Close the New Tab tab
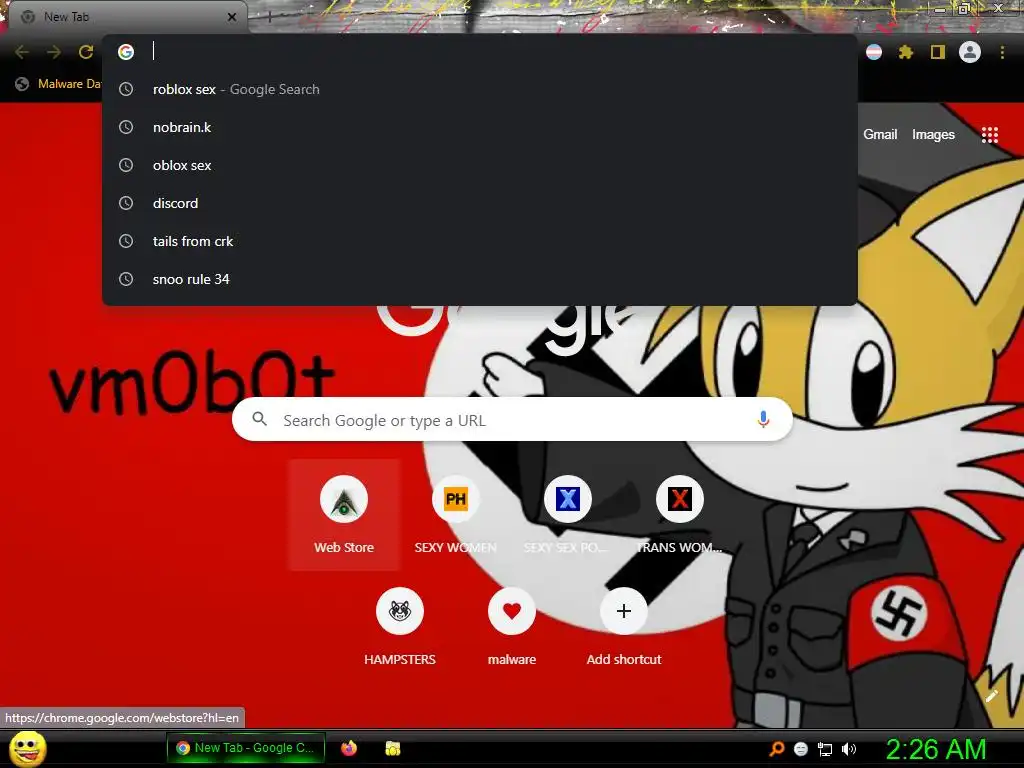The height and width of the screenshot is (768, 1024). coord(232,17)
